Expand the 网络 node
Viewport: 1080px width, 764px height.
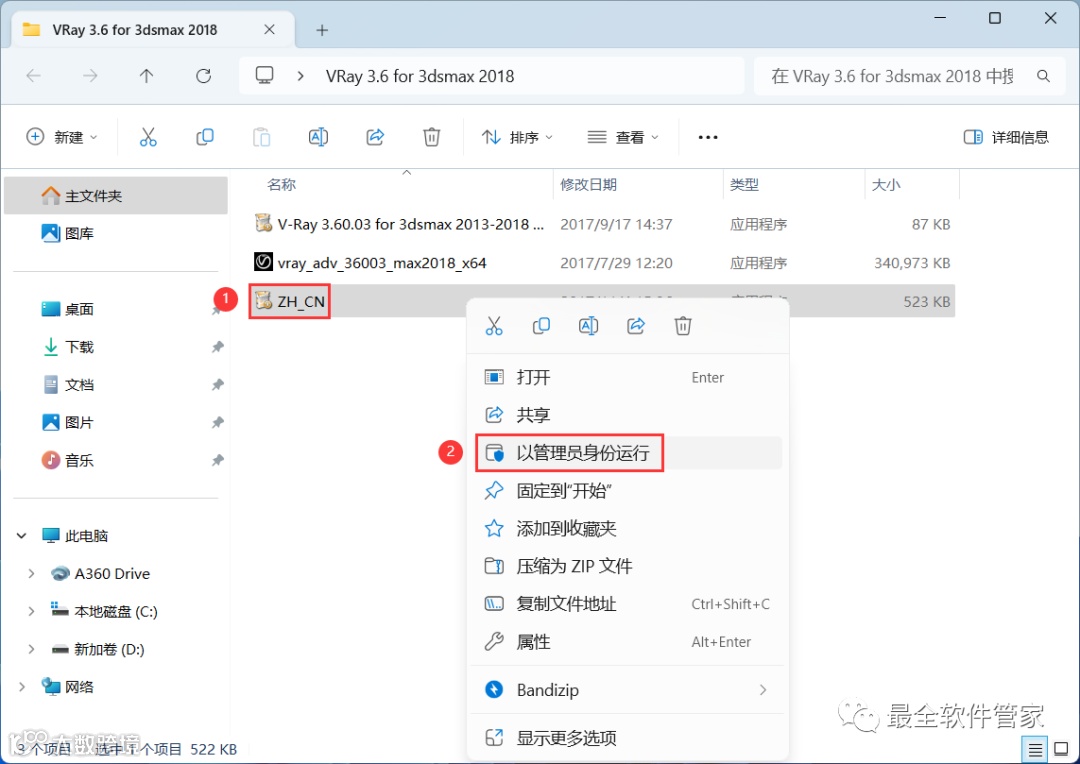pos(21,687)
